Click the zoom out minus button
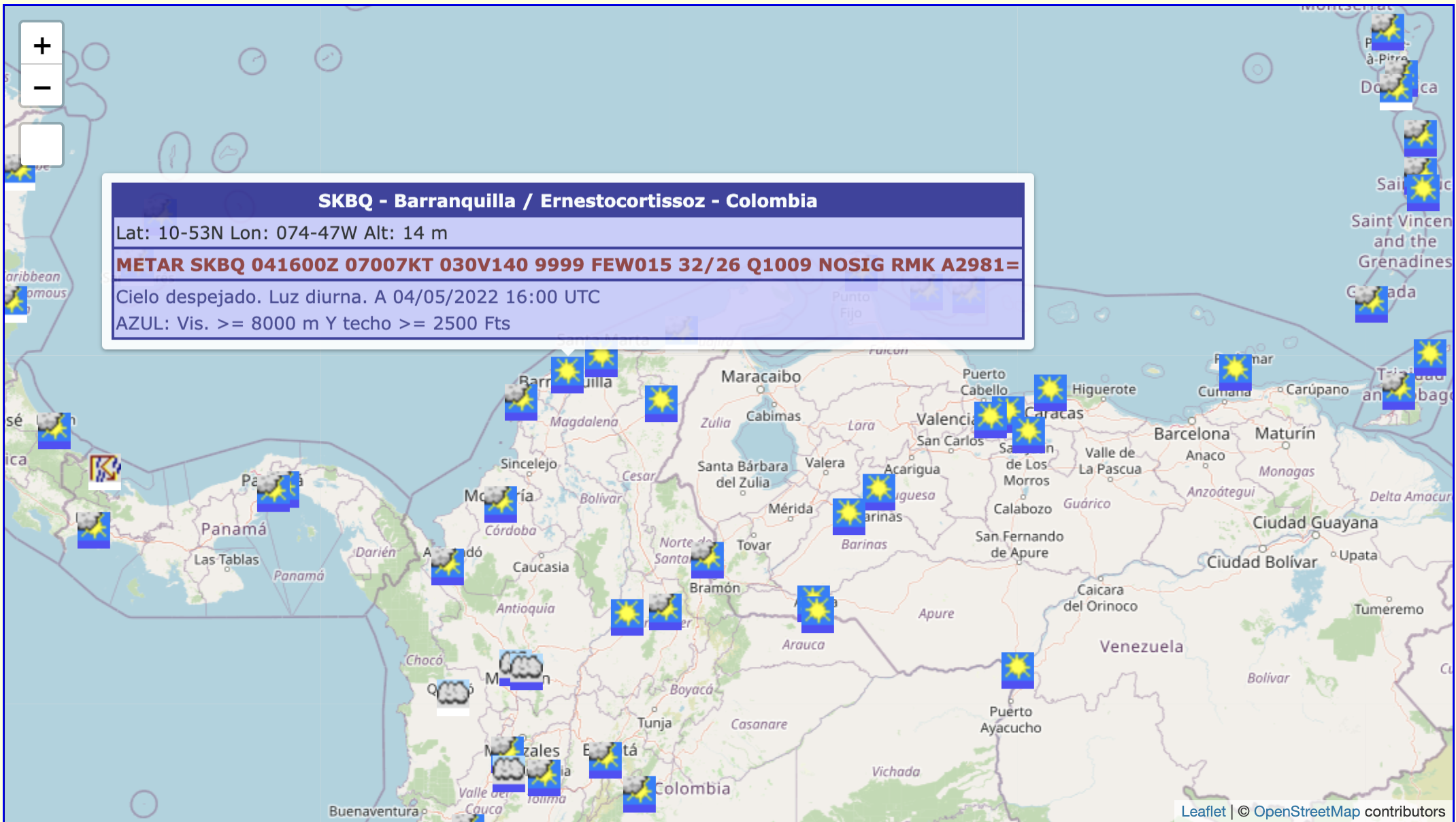The image size is (1456, 822). tap(42, 87)
